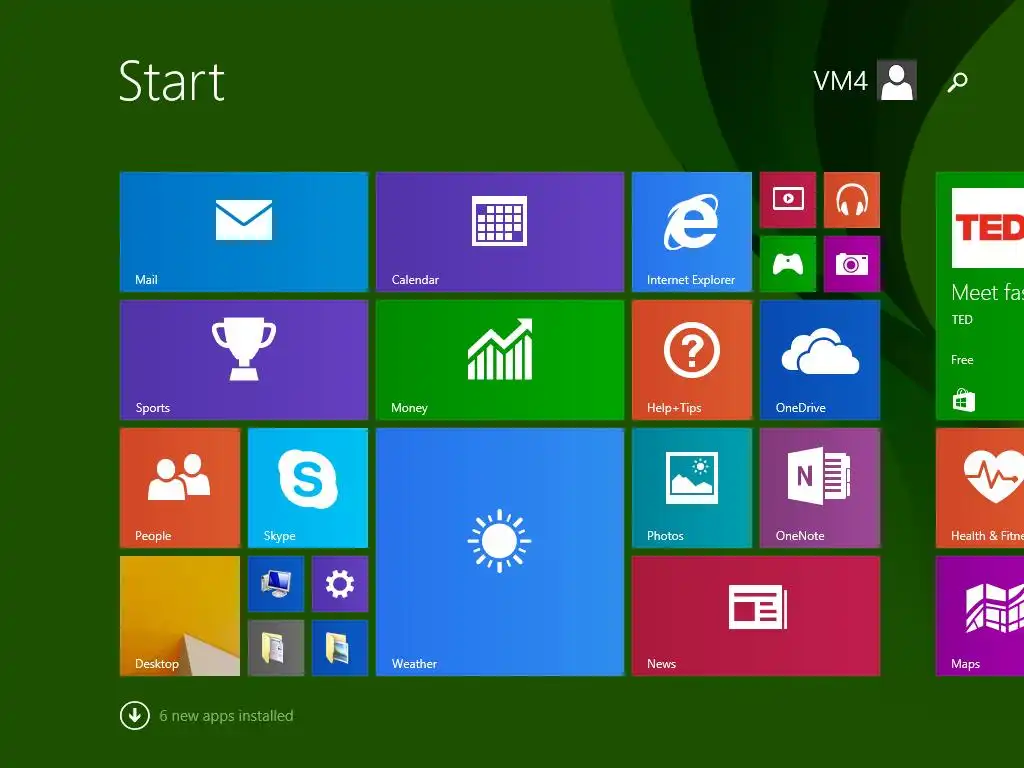Open the Camera tile
This screenshot has height=768, width=1024.
click(852, 264)
